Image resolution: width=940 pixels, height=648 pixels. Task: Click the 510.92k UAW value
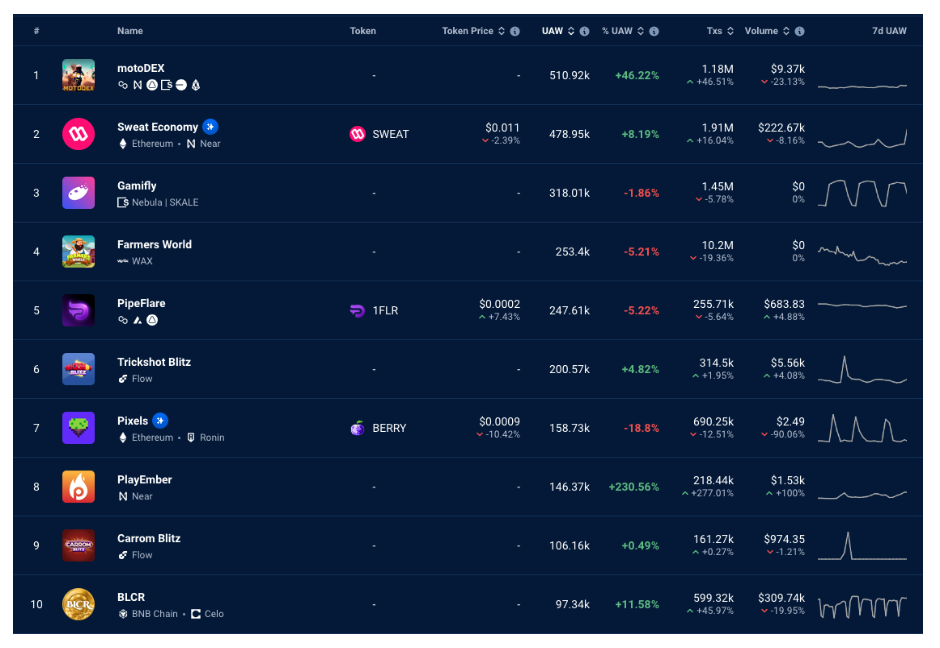click(x=570, y=76)
